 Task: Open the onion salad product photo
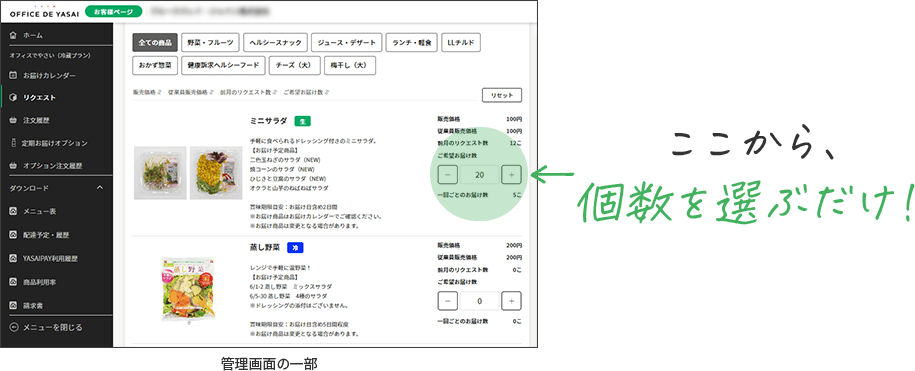[160, 173]
